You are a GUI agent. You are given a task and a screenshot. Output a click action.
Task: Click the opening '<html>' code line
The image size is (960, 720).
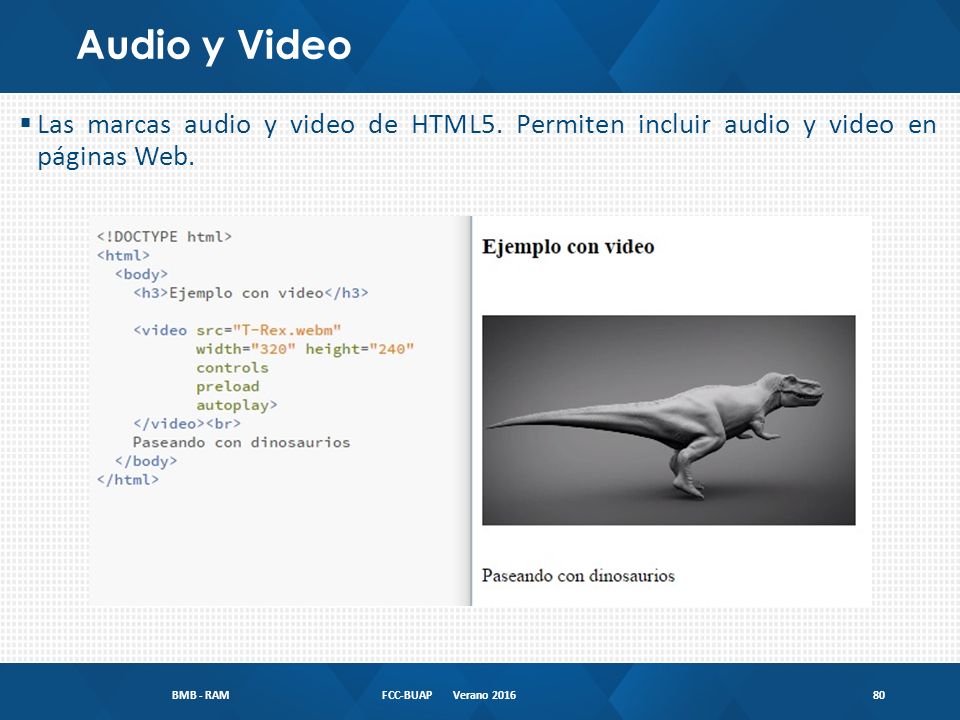tap(123, 255)
